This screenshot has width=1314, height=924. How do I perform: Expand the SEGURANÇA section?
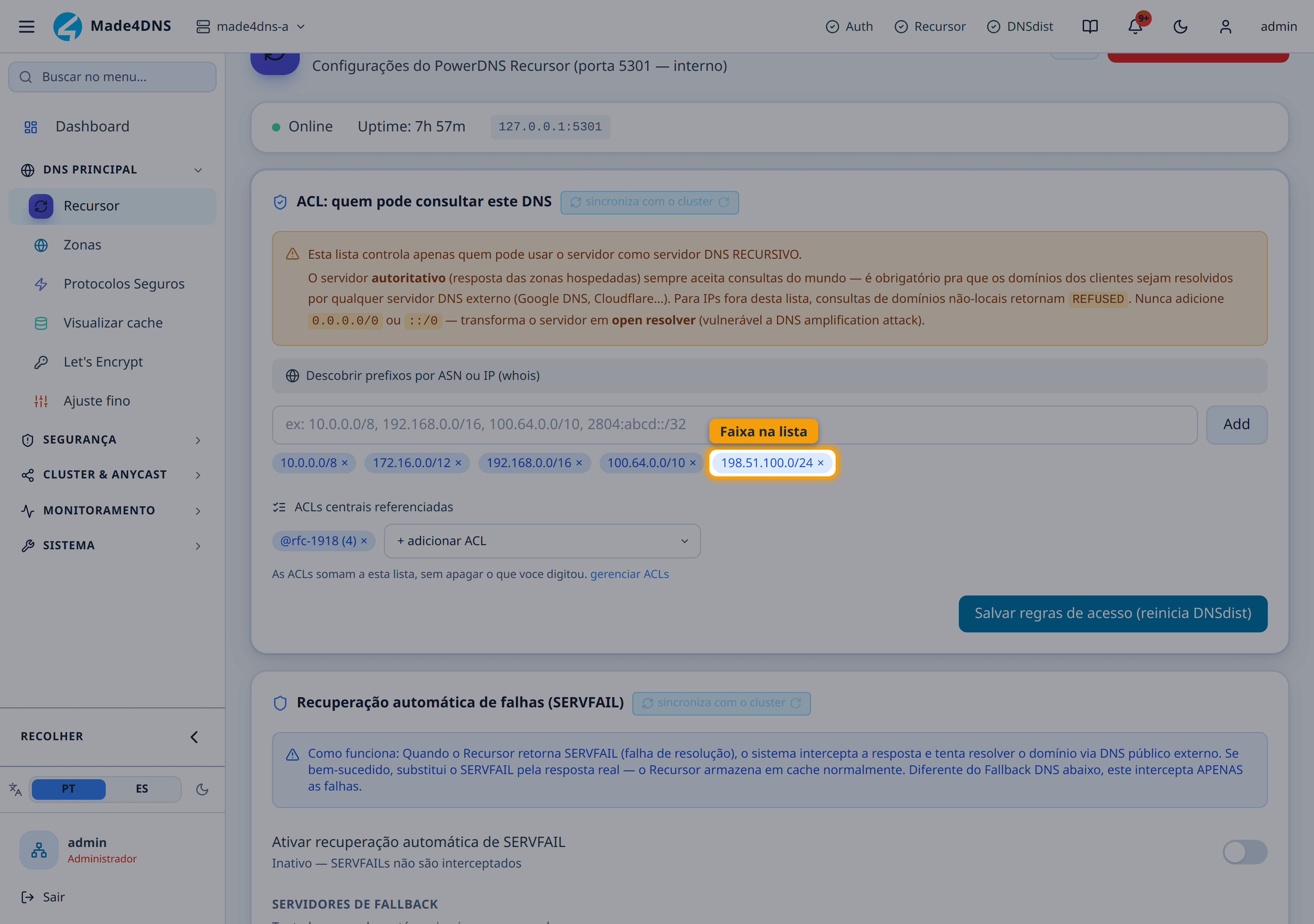112,440
